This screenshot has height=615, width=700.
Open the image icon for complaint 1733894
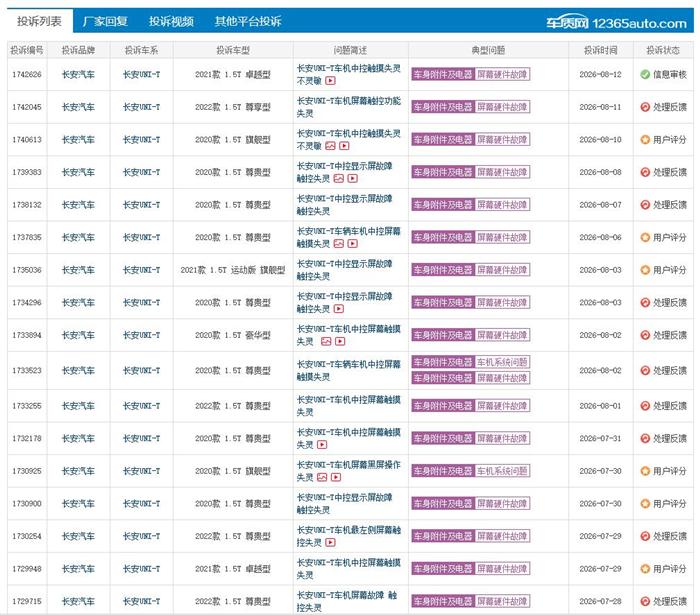pyautogui.click(x=326, y=341)
